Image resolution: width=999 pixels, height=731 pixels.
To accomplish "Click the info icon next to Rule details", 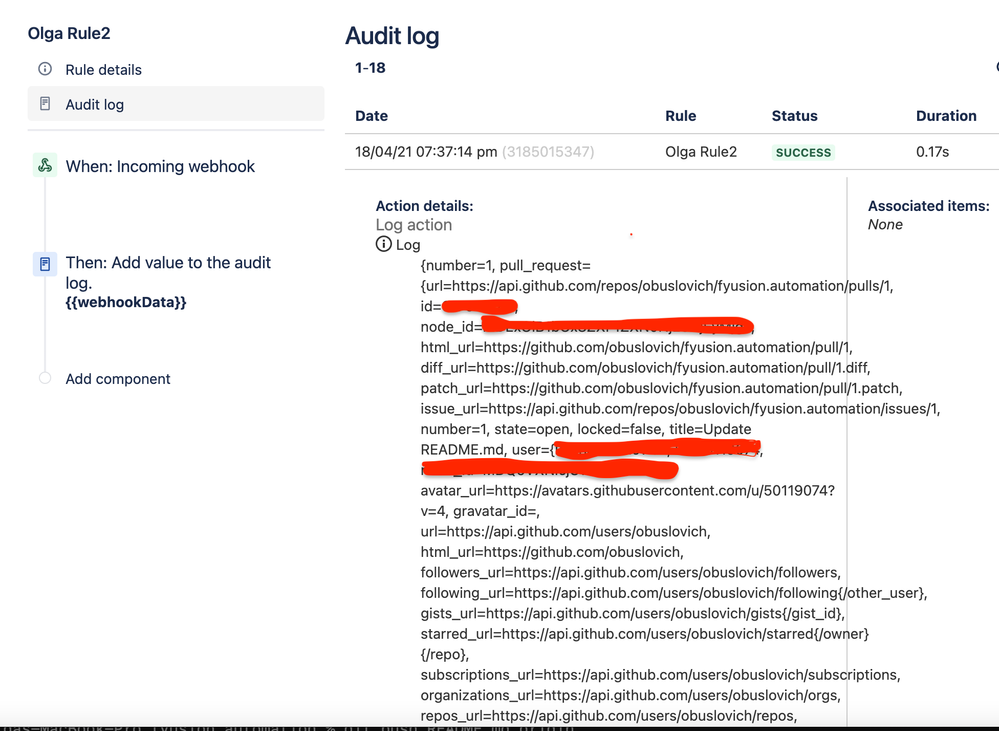I will pyautogui.click(x=45, y=69).
